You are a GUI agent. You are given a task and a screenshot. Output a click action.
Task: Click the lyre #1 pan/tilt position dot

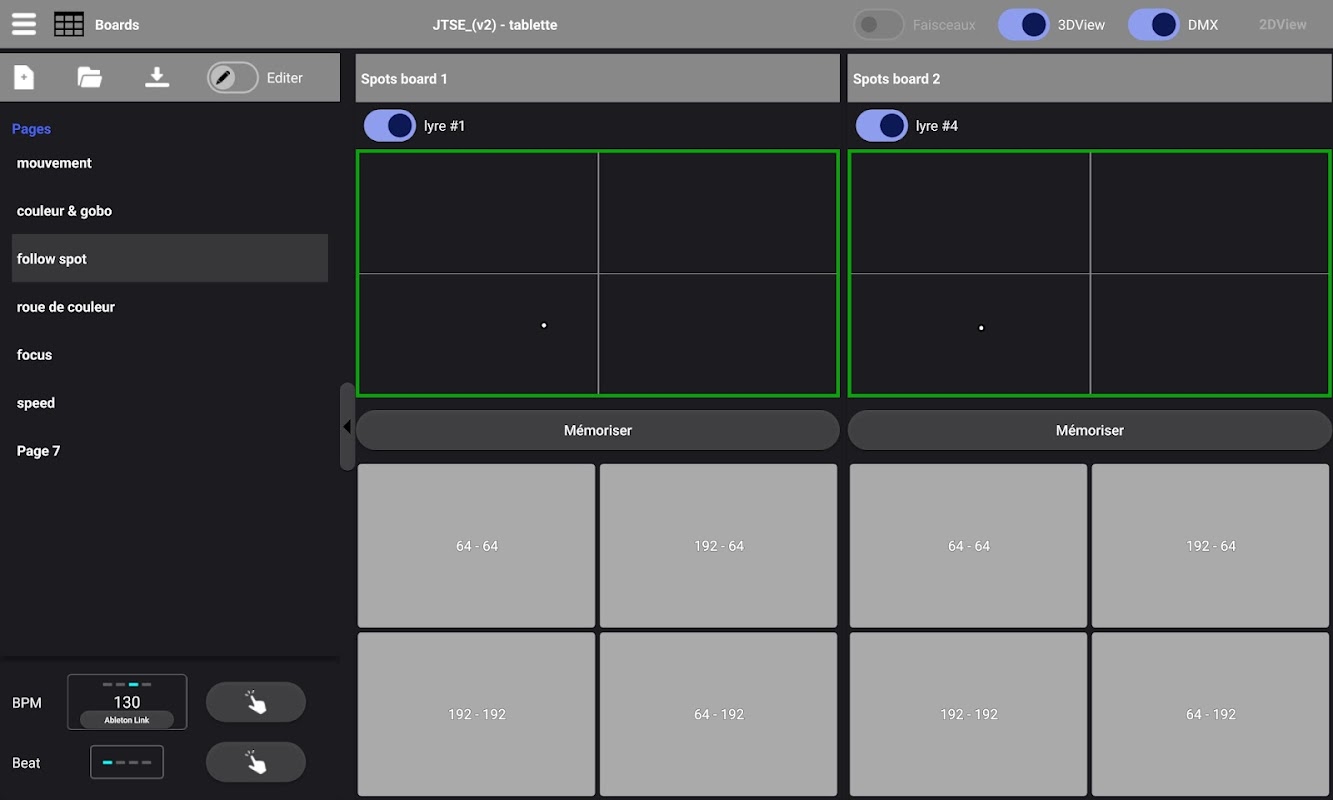click(x=544, y=325)
